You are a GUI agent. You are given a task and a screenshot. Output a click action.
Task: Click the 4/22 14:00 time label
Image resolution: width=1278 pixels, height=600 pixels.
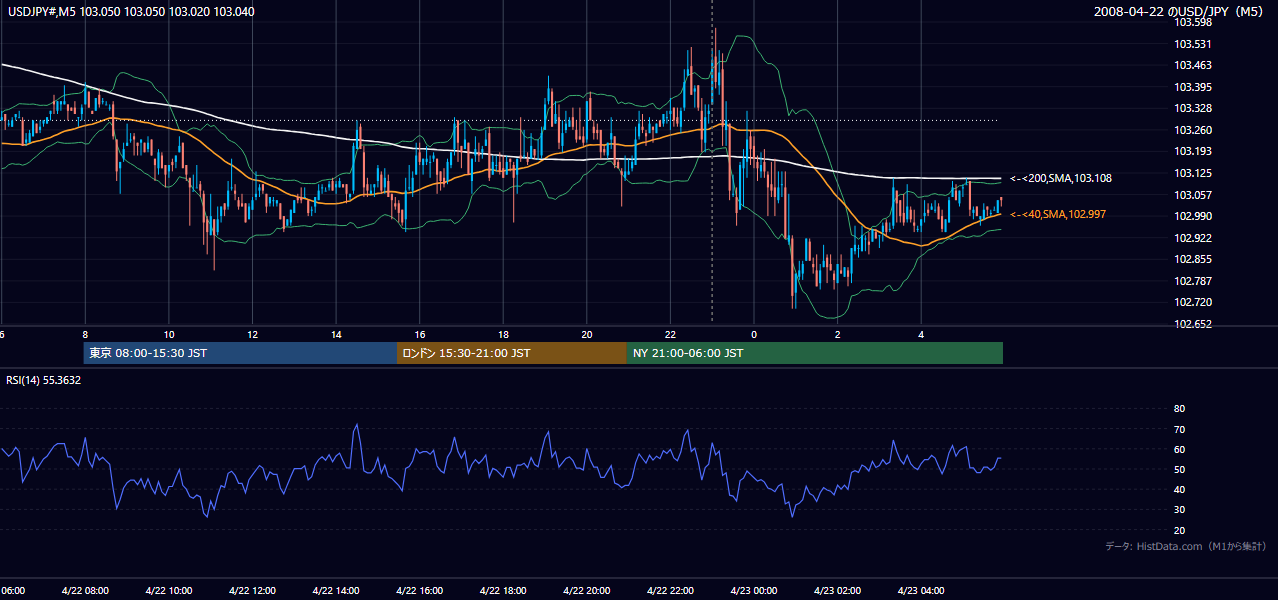point(336,591)
